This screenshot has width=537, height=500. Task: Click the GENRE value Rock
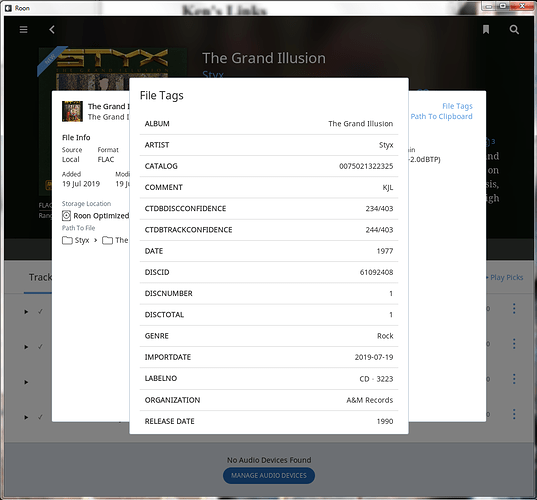[385, 336]
